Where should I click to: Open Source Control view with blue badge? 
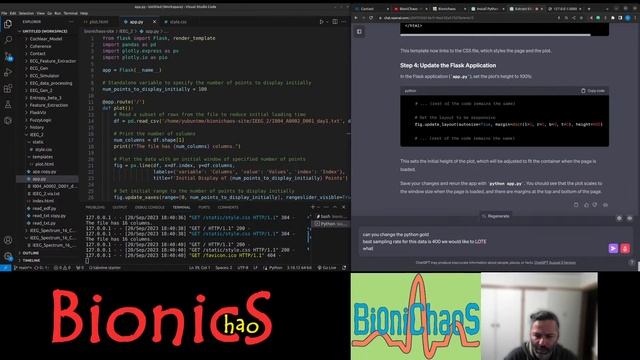[8, 56]
